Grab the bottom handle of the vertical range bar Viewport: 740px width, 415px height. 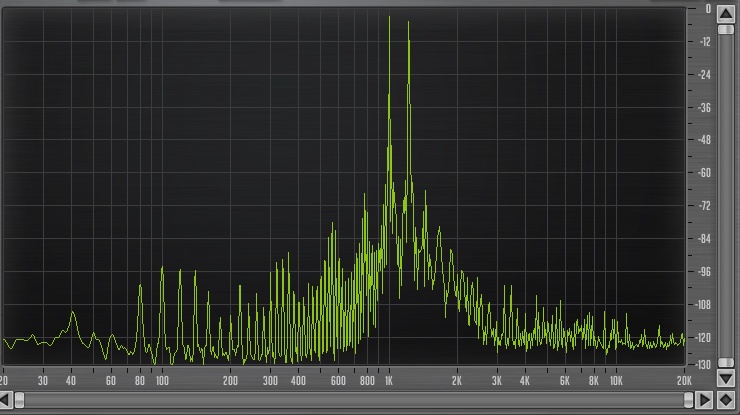pyautogui.click(x=725, y=363)
